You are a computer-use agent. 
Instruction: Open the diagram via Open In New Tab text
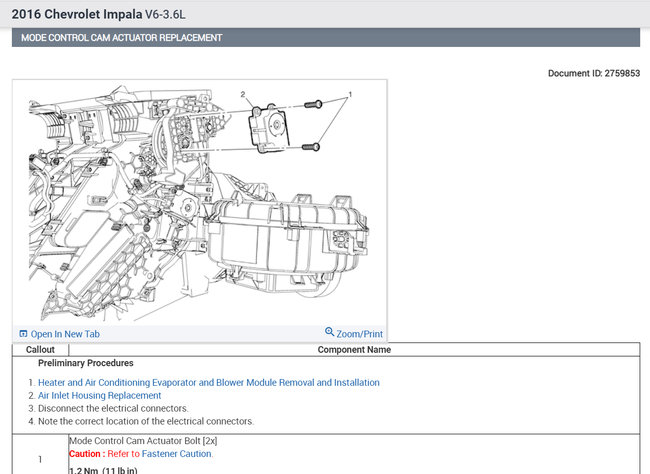click(x=65, y=334)
